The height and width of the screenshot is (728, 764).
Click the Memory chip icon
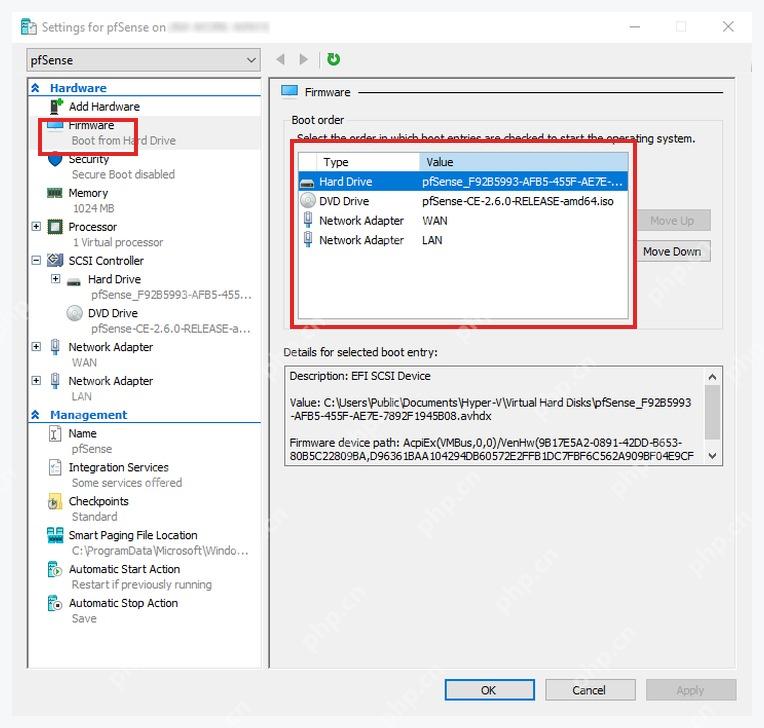[55, 193]
